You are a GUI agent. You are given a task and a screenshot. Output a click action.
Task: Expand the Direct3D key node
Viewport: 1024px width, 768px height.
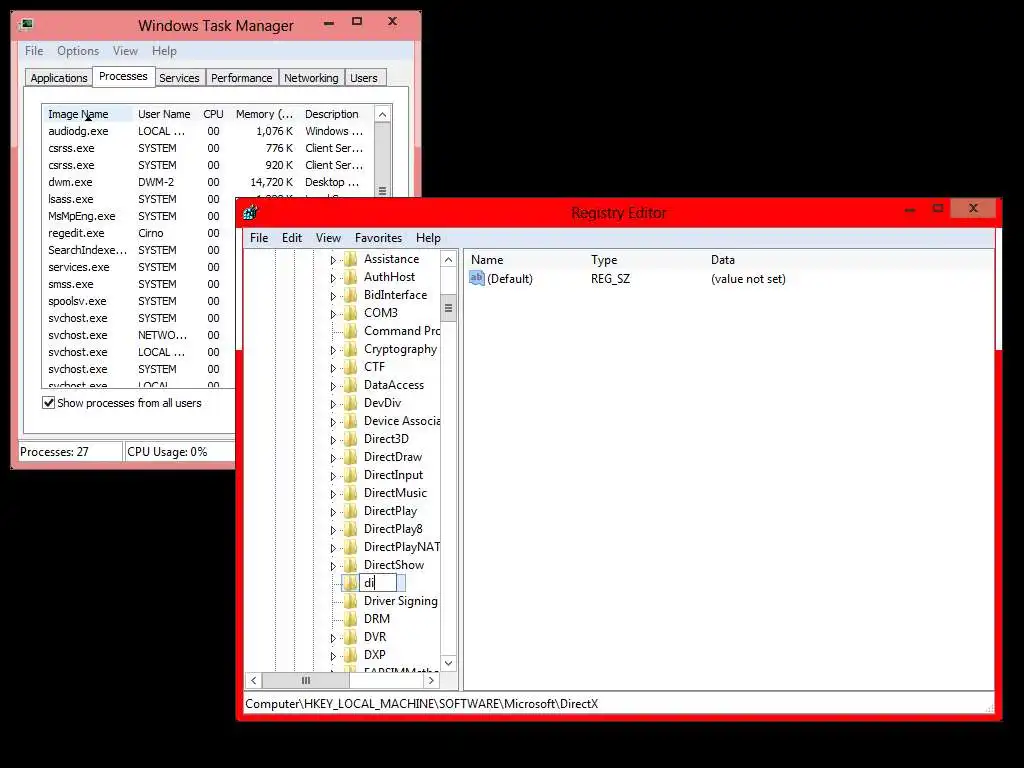pyautogui.click(x=333, y=440)
